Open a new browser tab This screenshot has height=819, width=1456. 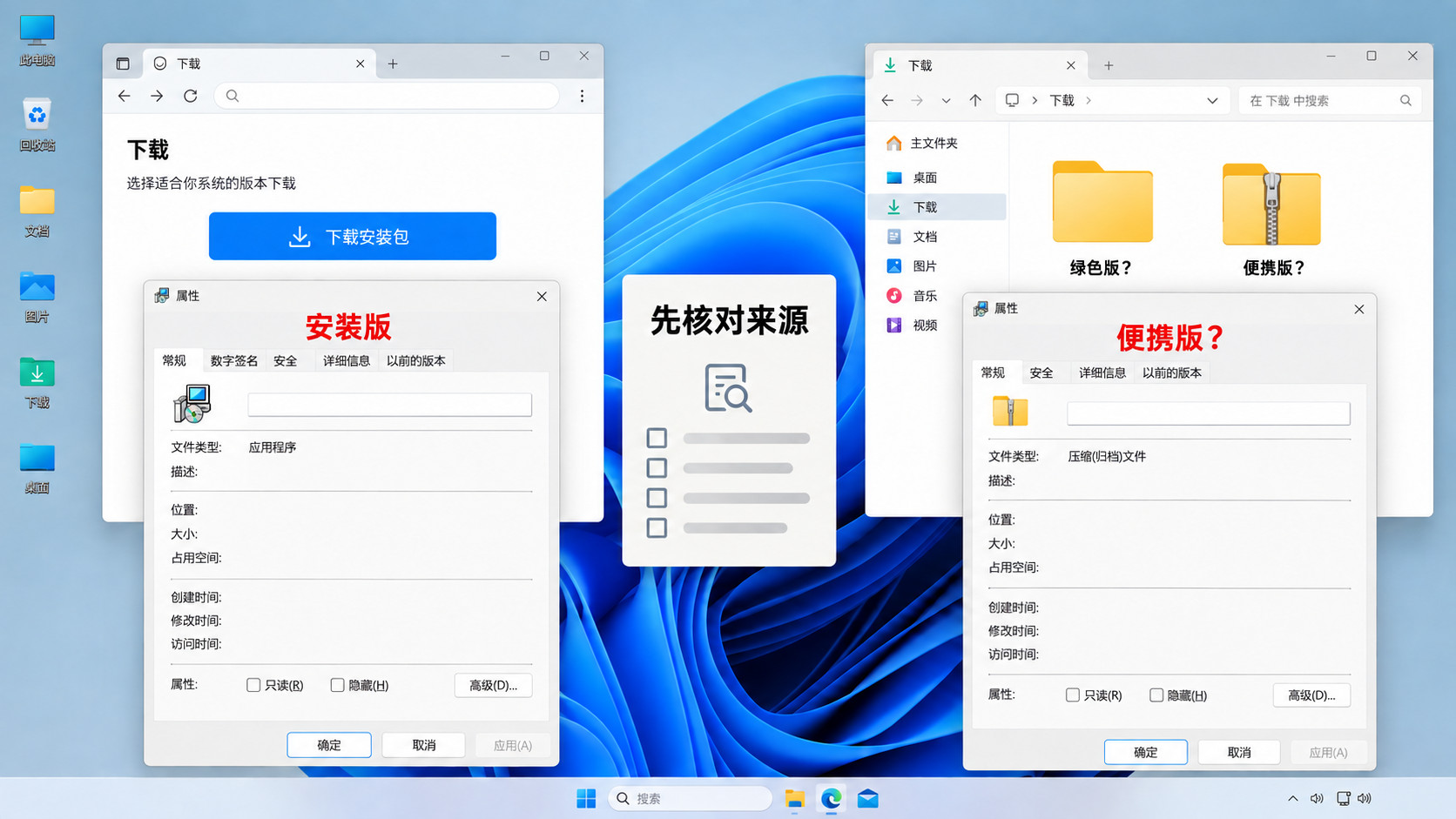[393, 64]
